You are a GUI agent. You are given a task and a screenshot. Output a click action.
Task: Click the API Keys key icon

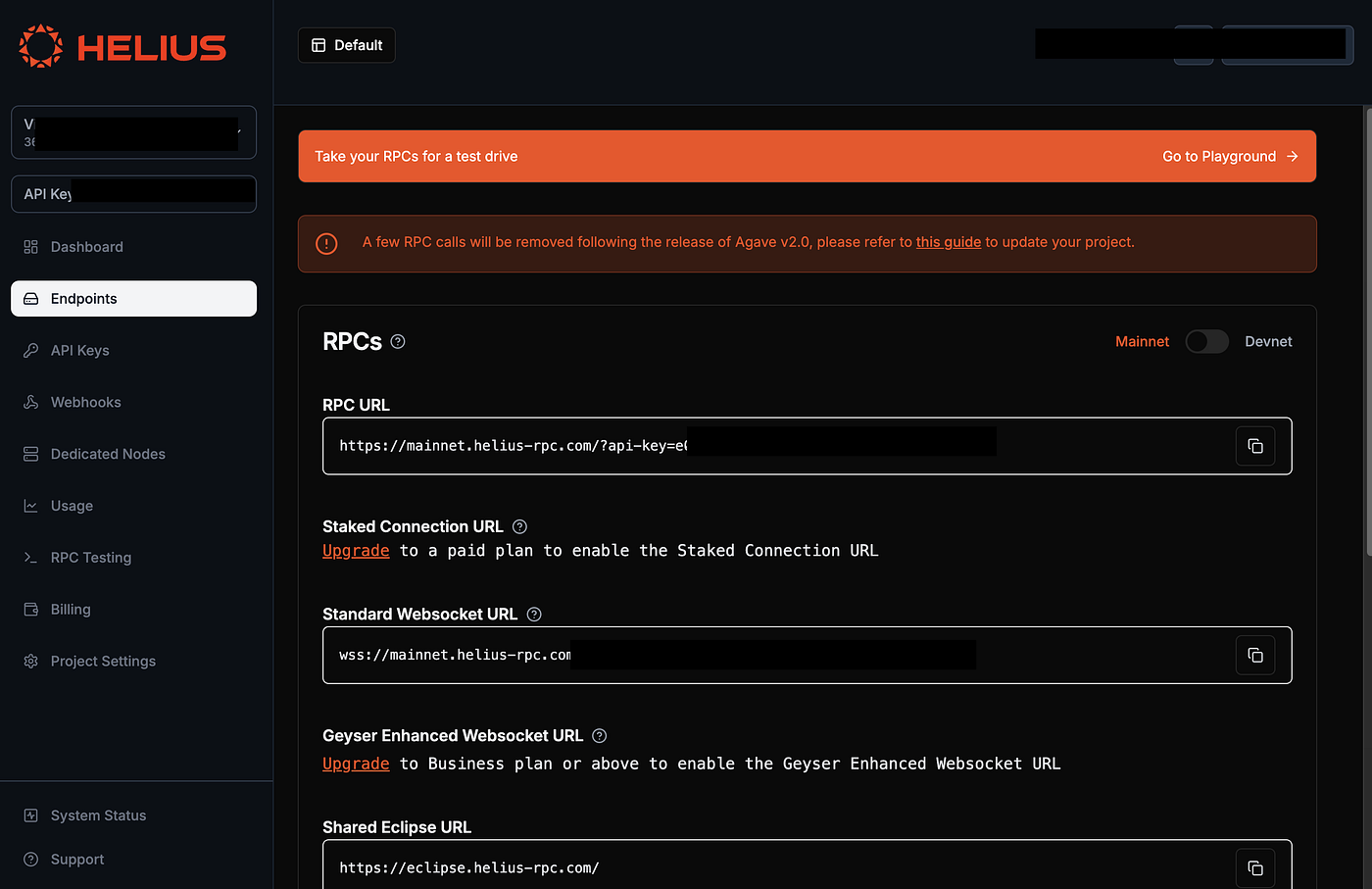coord(30,351)
